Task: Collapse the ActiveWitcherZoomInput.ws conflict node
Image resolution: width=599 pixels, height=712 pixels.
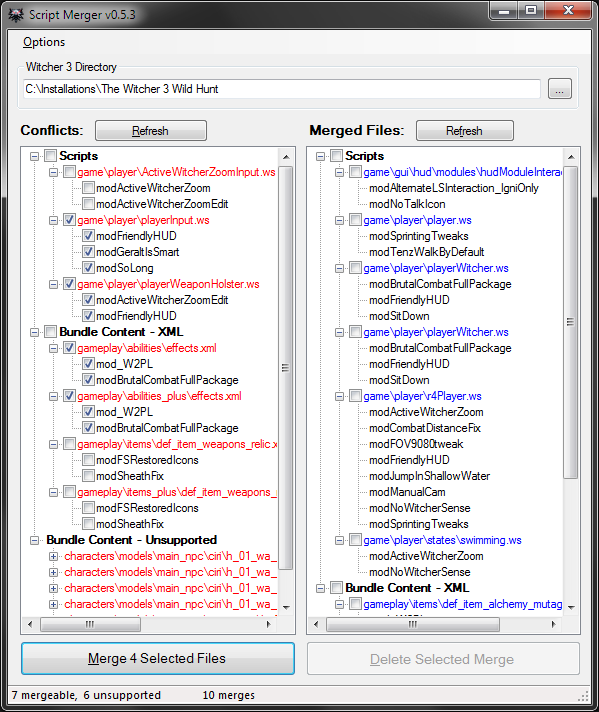Action: (54, 173)
